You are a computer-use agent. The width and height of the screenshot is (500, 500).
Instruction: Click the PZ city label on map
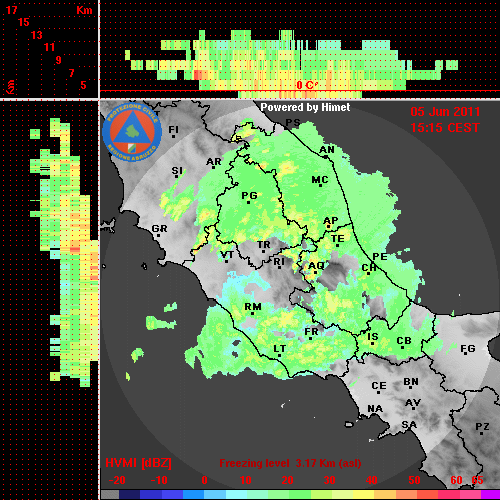point(482,427)
